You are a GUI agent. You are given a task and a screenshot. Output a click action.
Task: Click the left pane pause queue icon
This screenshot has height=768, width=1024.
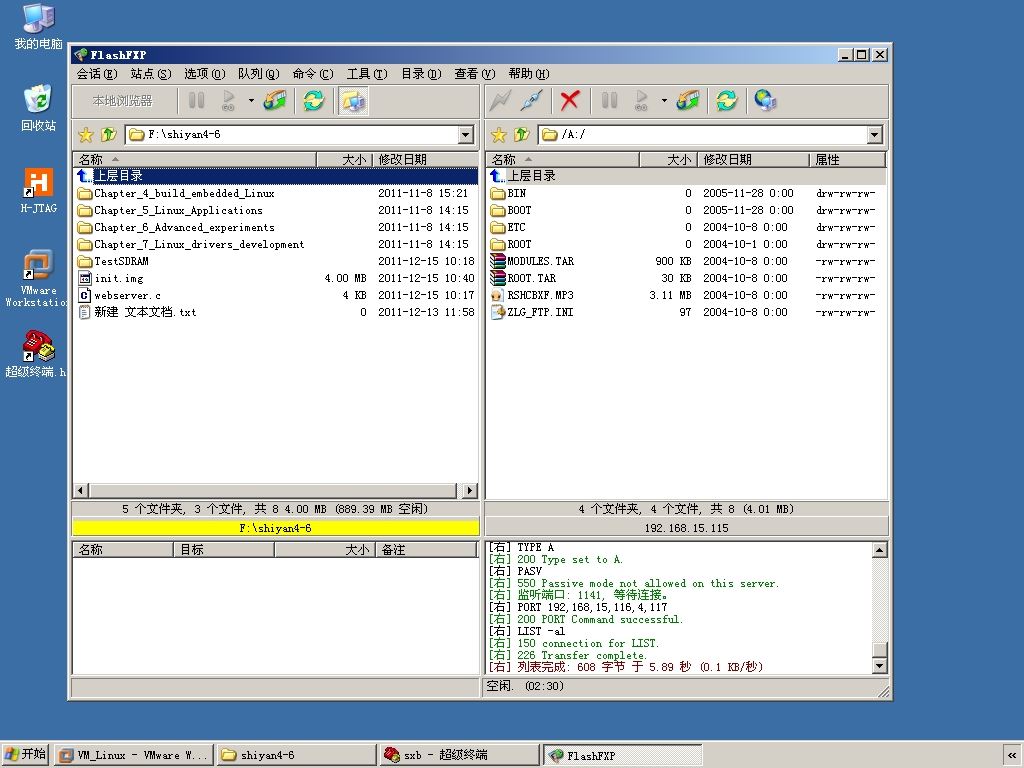196,101
